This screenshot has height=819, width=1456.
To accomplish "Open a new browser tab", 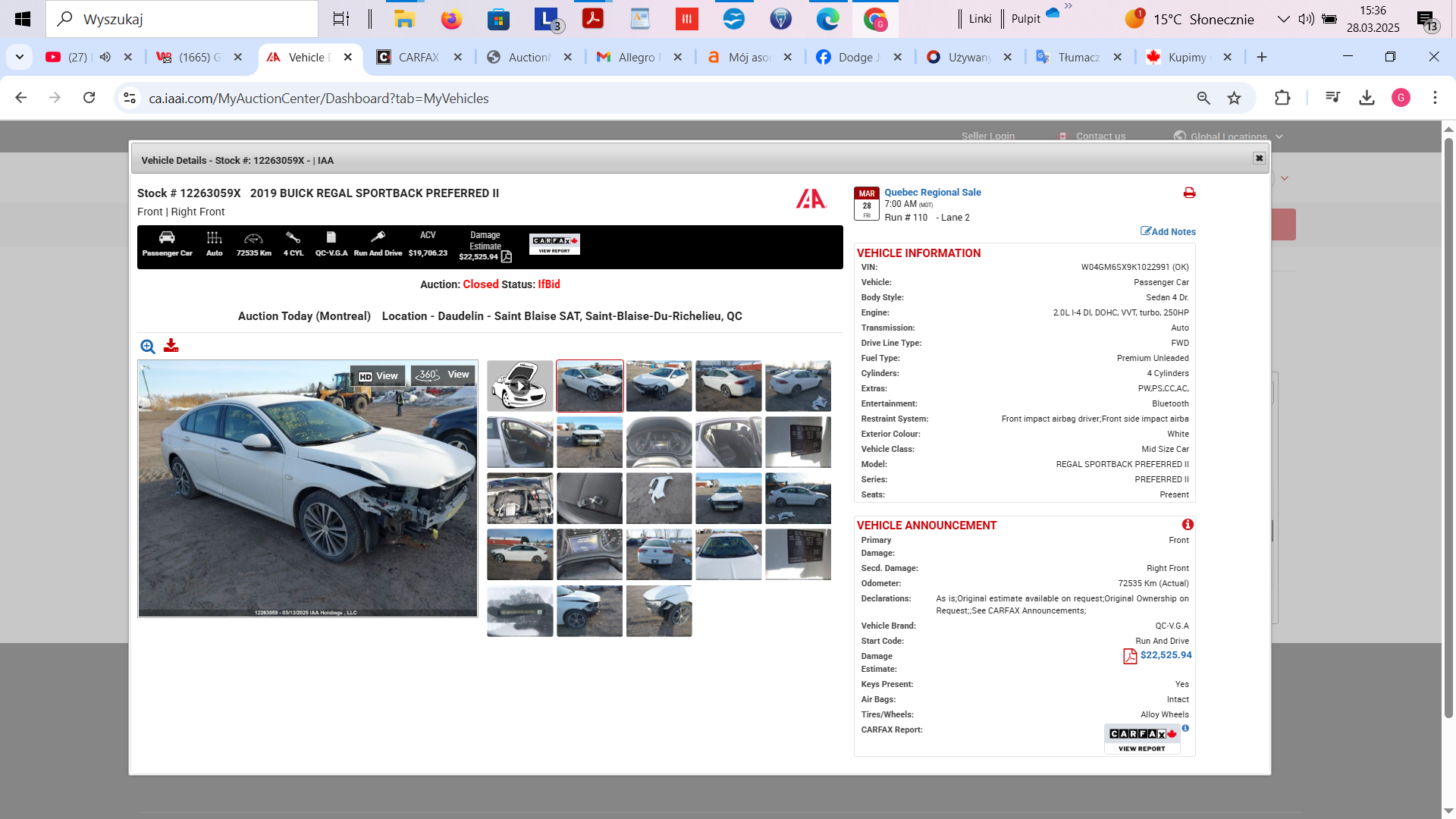I will point(1262,57).
